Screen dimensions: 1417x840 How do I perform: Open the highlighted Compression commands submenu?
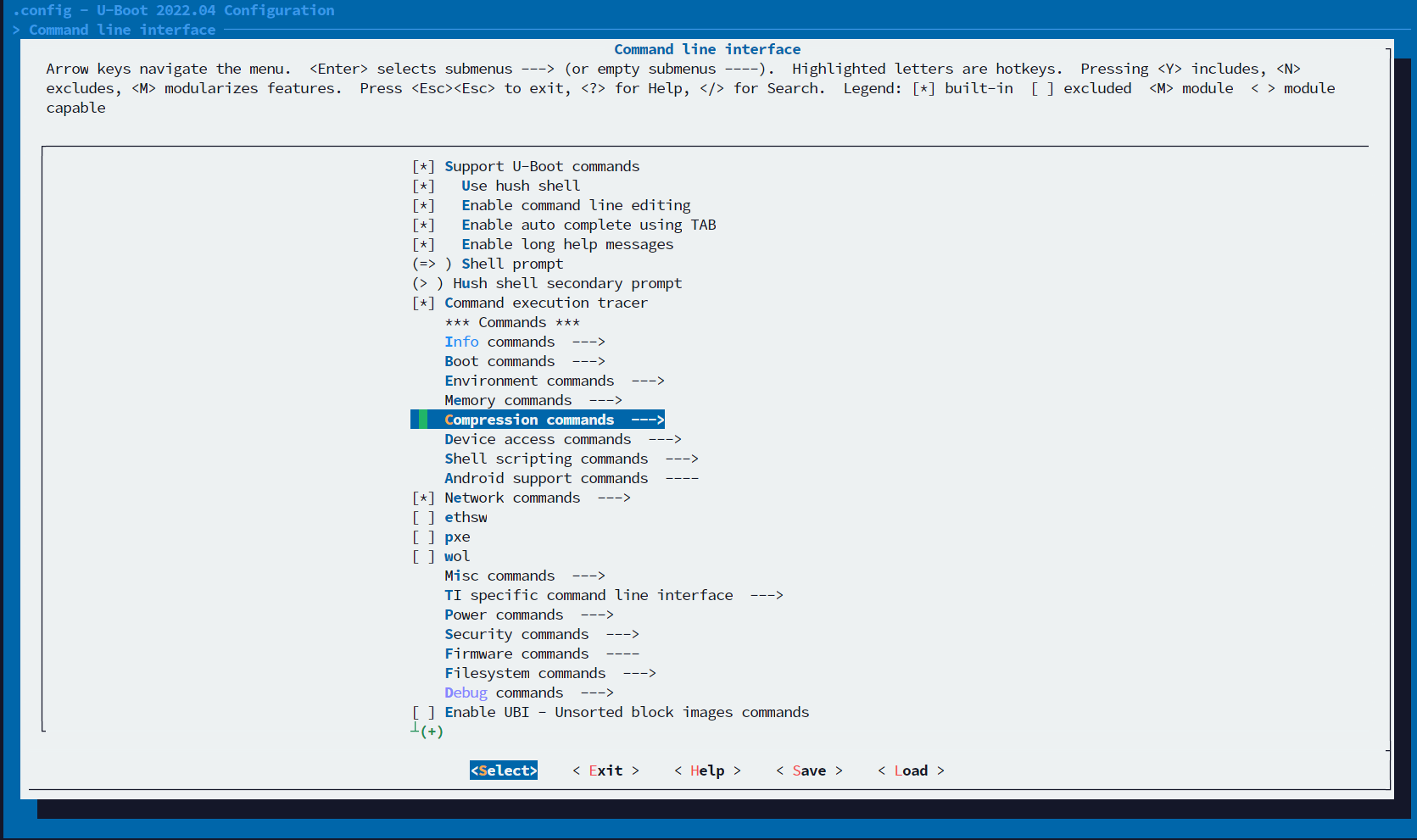point(538,420)
